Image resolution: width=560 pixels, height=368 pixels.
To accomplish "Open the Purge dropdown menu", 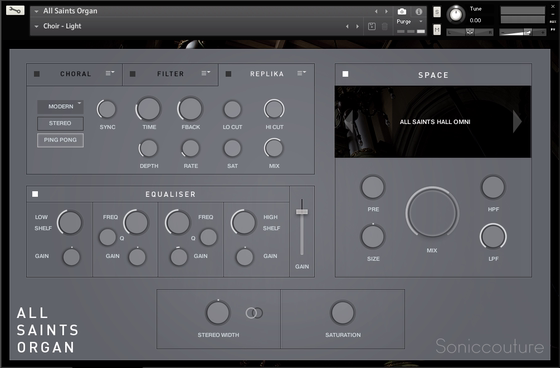I will (409, 21).
